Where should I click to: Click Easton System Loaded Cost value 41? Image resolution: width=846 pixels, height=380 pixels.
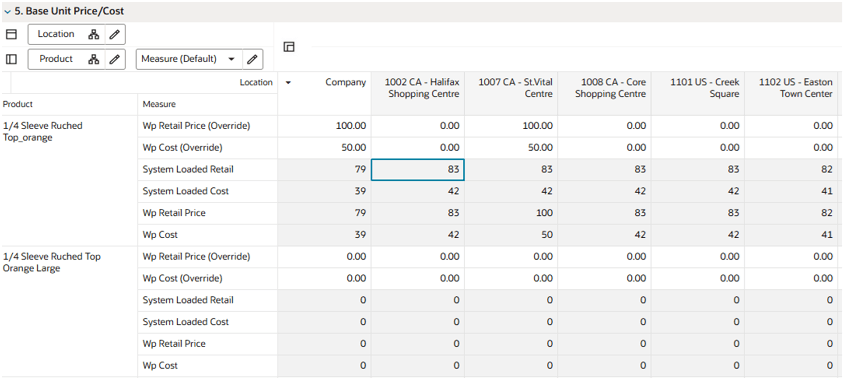(792, 191)
